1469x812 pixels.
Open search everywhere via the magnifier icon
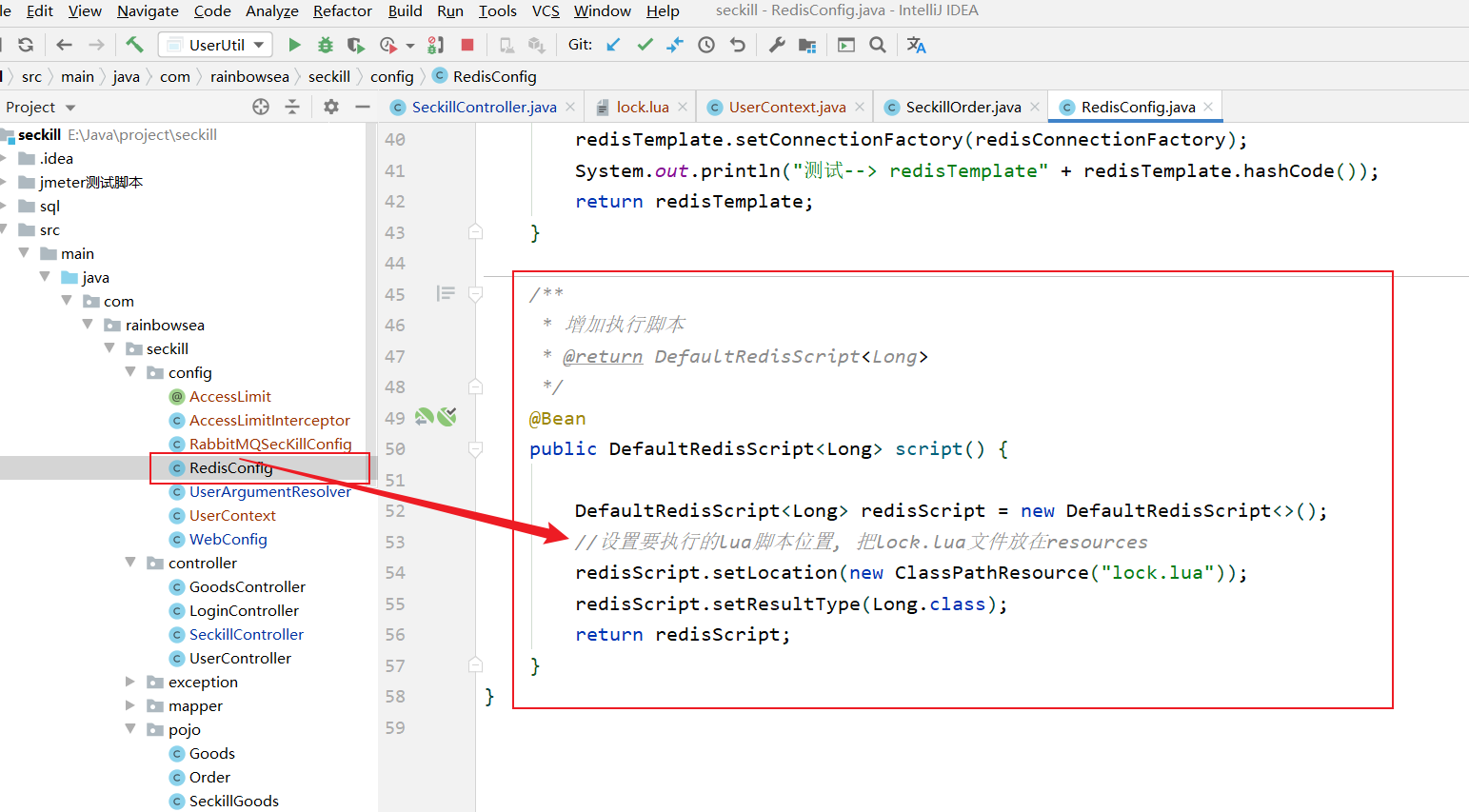click(878, 44)
